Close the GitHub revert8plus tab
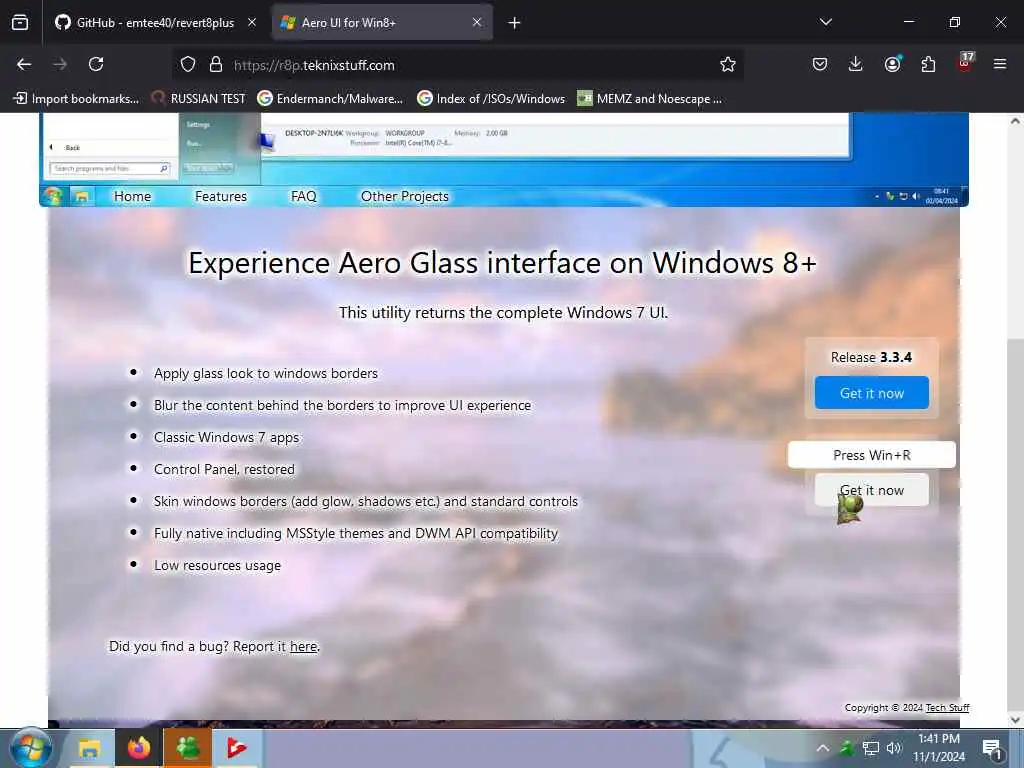1024x768 pixels. click(x=252, y=22)
